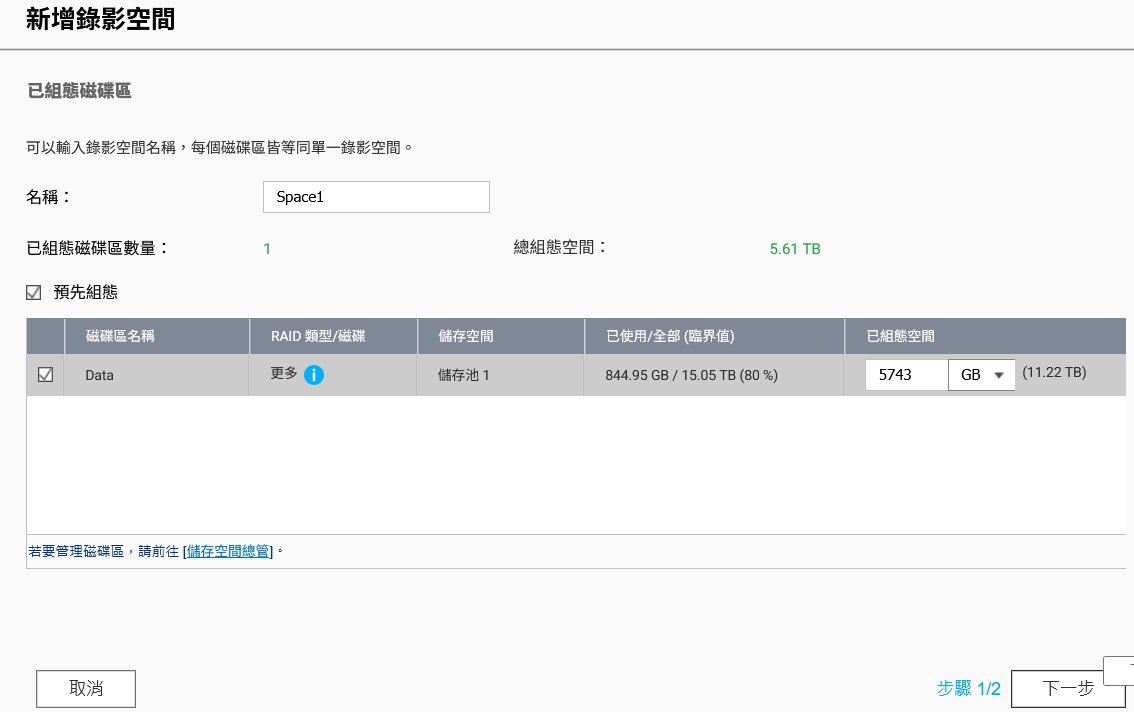1134x712 pixels.
Task: Click the RAID 類型/磁碟 column header
Action: click(x=318, y=337)
